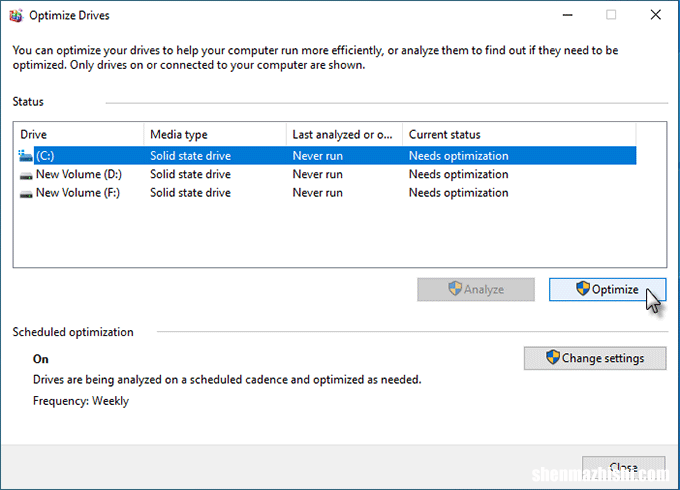Screen dimensions: 680x490
Task: Click the shield icon on Optimize button
Action: (583, 289)
